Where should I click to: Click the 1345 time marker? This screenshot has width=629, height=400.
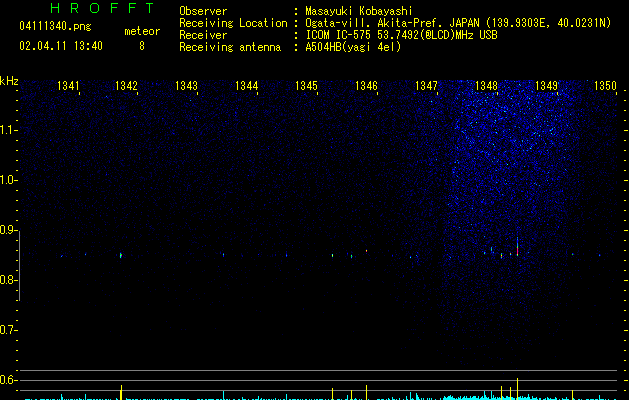click(x=306, y=86)
